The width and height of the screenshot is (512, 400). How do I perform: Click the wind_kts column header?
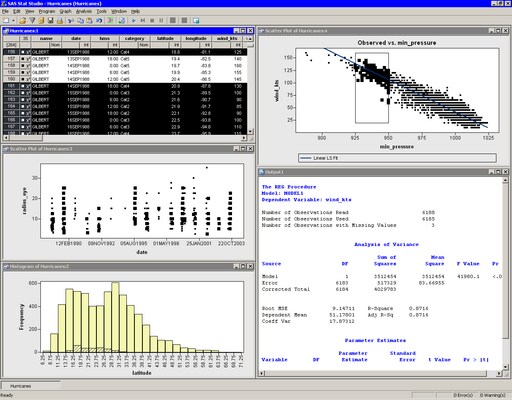[227, 39]
